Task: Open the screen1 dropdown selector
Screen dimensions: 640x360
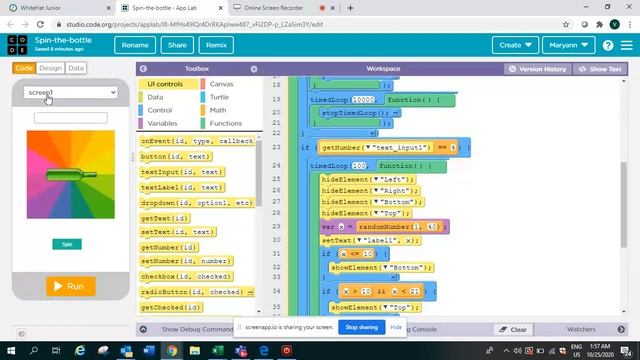Action: click(71, 93)
